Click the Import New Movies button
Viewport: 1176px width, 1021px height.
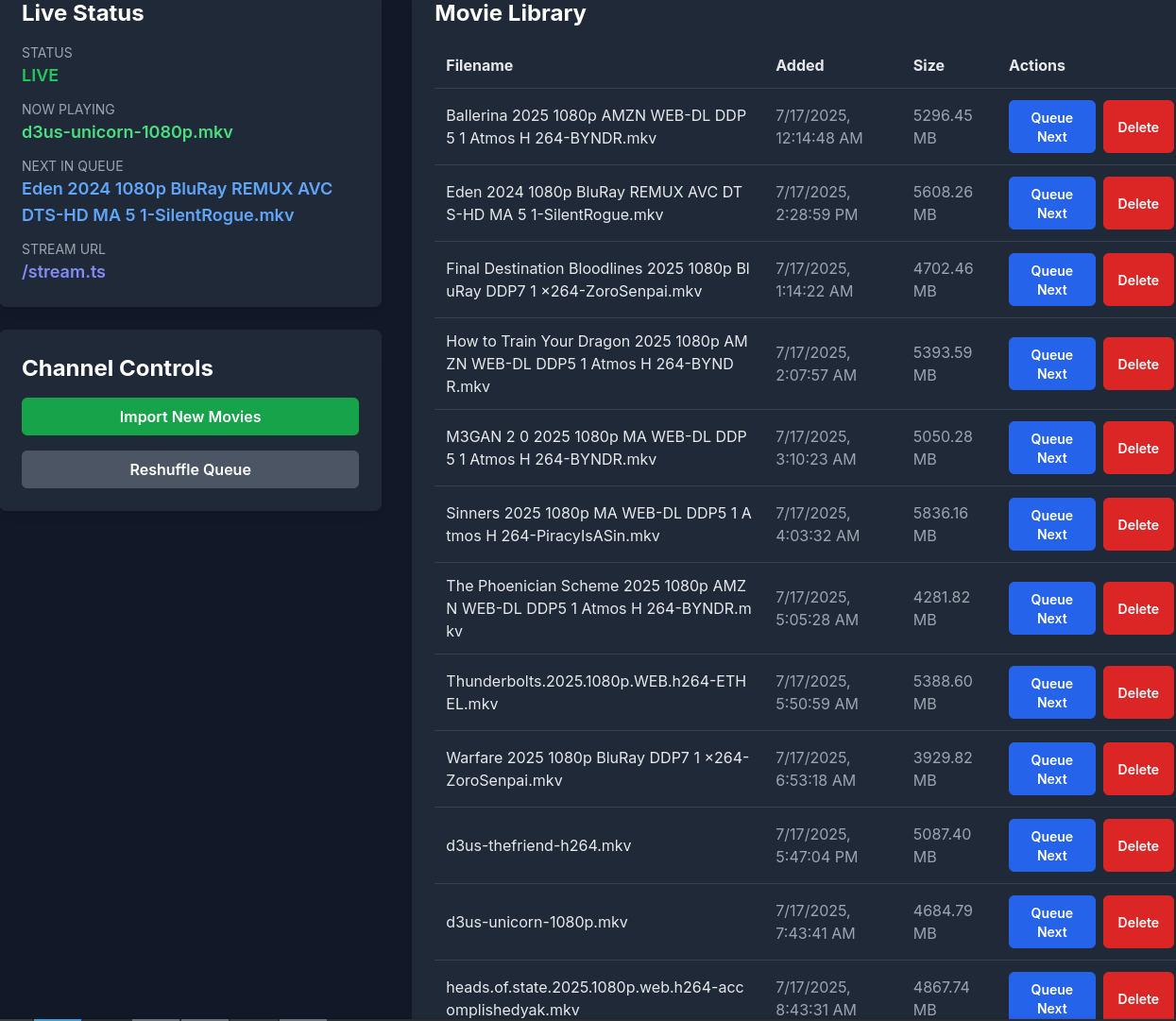190,417
